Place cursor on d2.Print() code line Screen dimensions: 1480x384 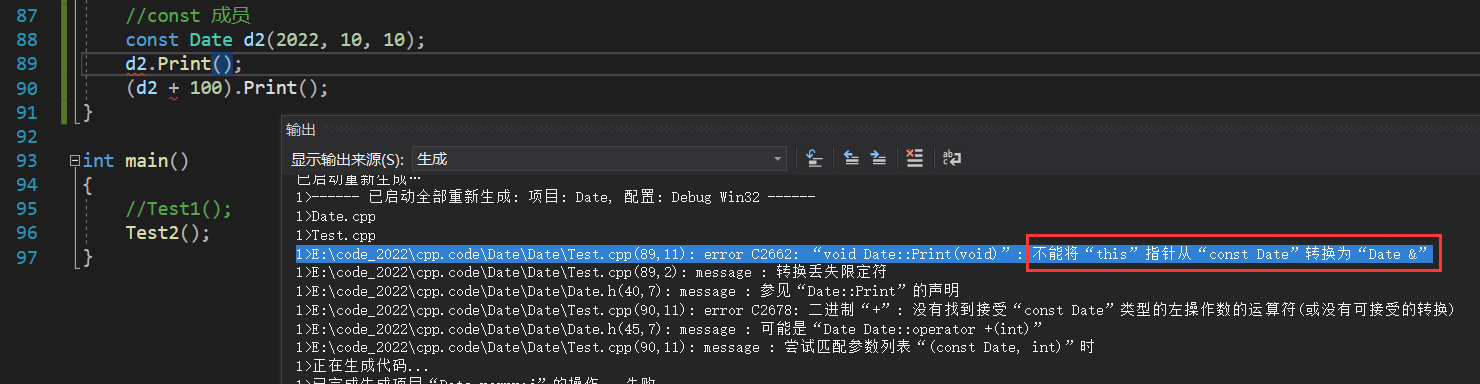coord(184,64)
